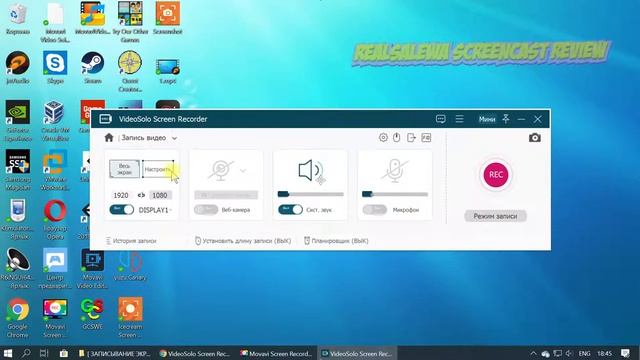This screenshot has width=640, height=360.
Task: Open Steam desktop shortcut
Action: pyautogui.click(x=93, y=67)
